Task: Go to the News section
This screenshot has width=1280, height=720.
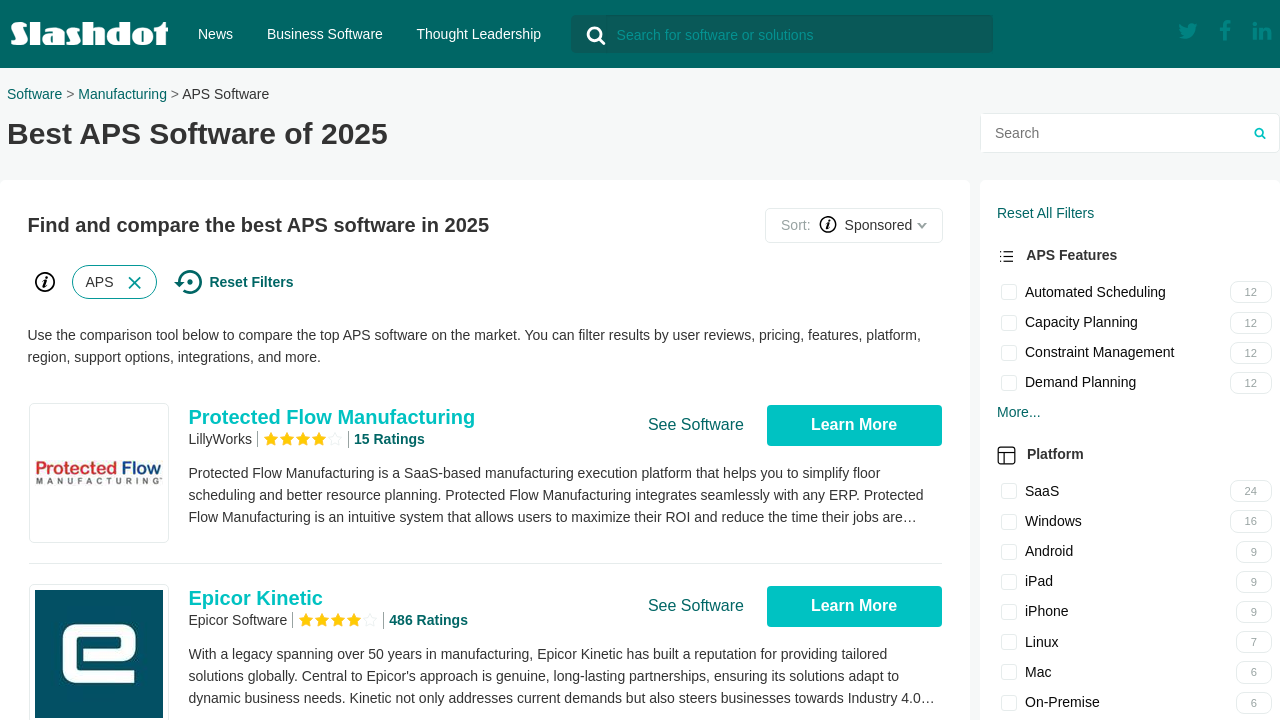Action: pos(215,34)
